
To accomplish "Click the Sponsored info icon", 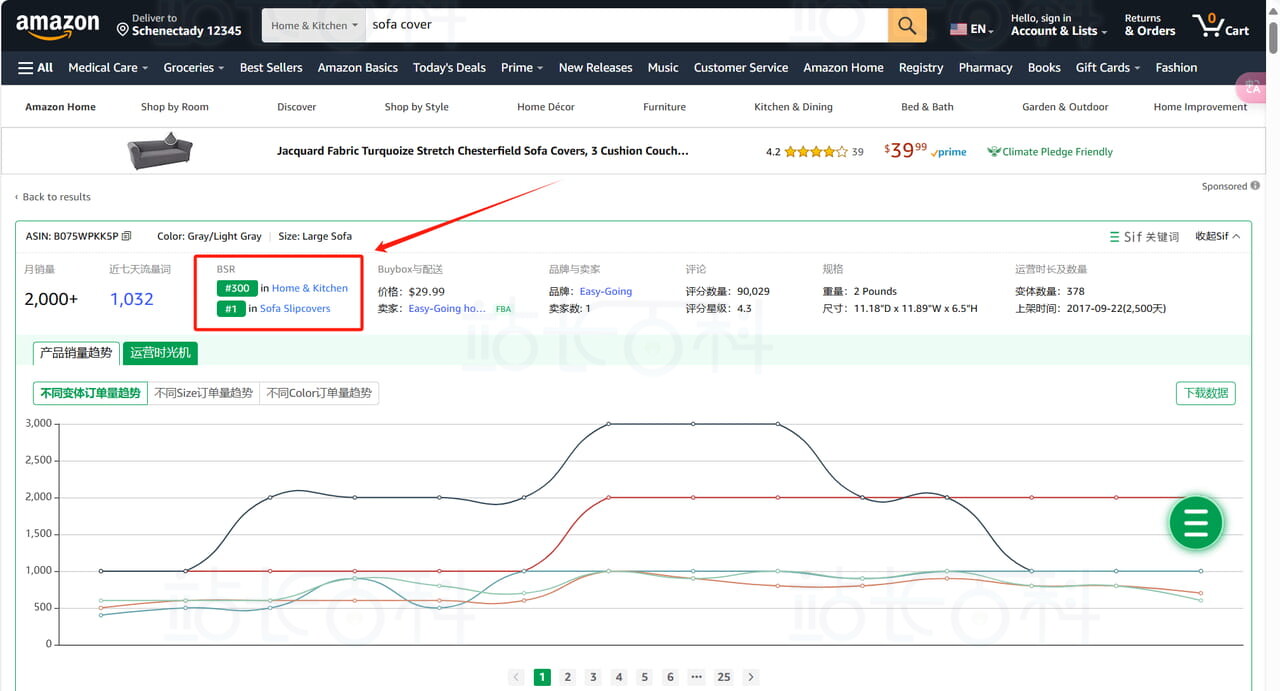I will pos(1255,186).
